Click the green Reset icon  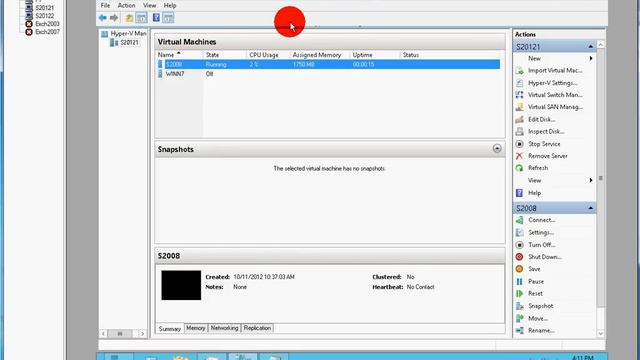[x=519, y=293]
